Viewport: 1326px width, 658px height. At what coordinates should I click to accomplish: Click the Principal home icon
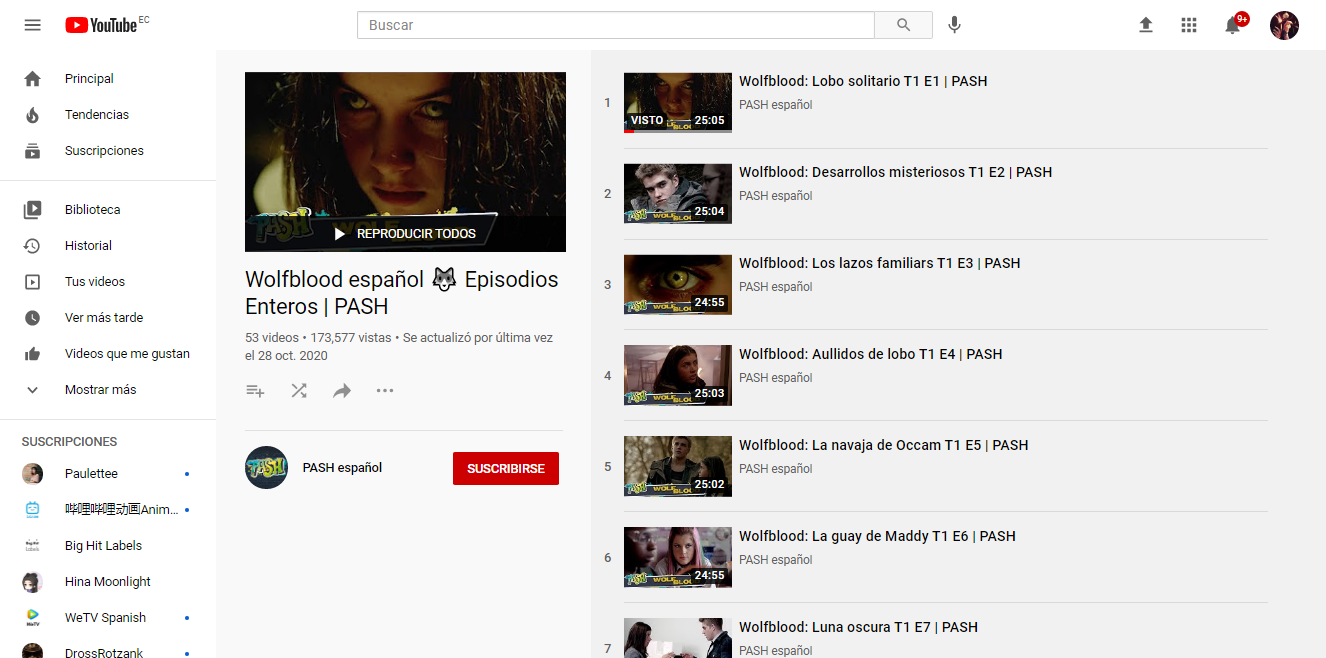tap(33, 79)
